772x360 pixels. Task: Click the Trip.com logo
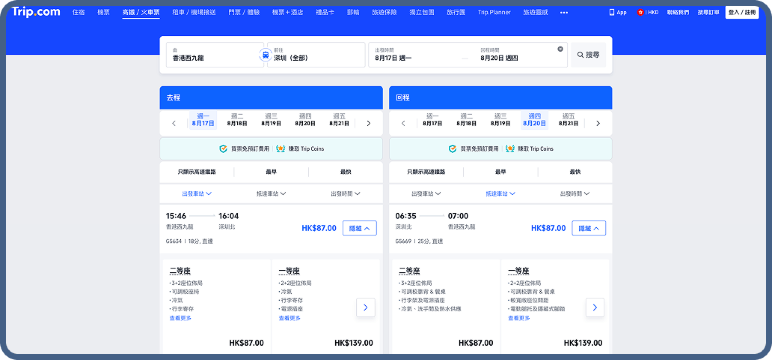pyautogui.click(x=36, y=12)
